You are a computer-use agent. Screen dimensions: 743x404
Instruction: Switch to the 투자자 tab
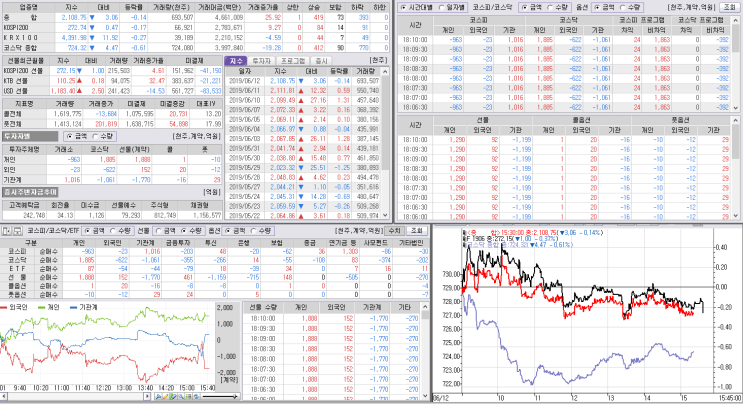261,61
